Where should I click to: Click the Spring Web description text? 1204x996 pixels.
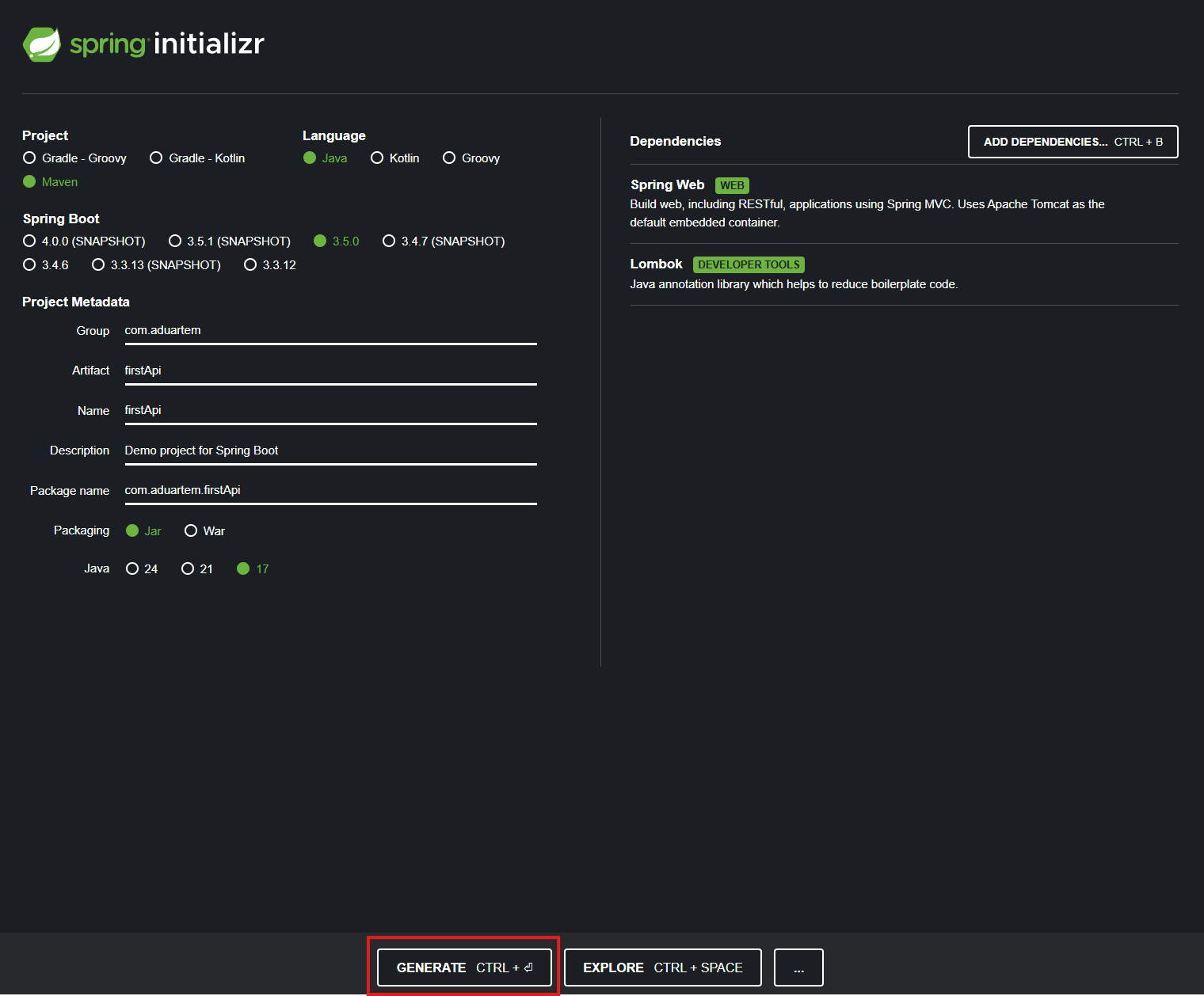click(867, 214)
